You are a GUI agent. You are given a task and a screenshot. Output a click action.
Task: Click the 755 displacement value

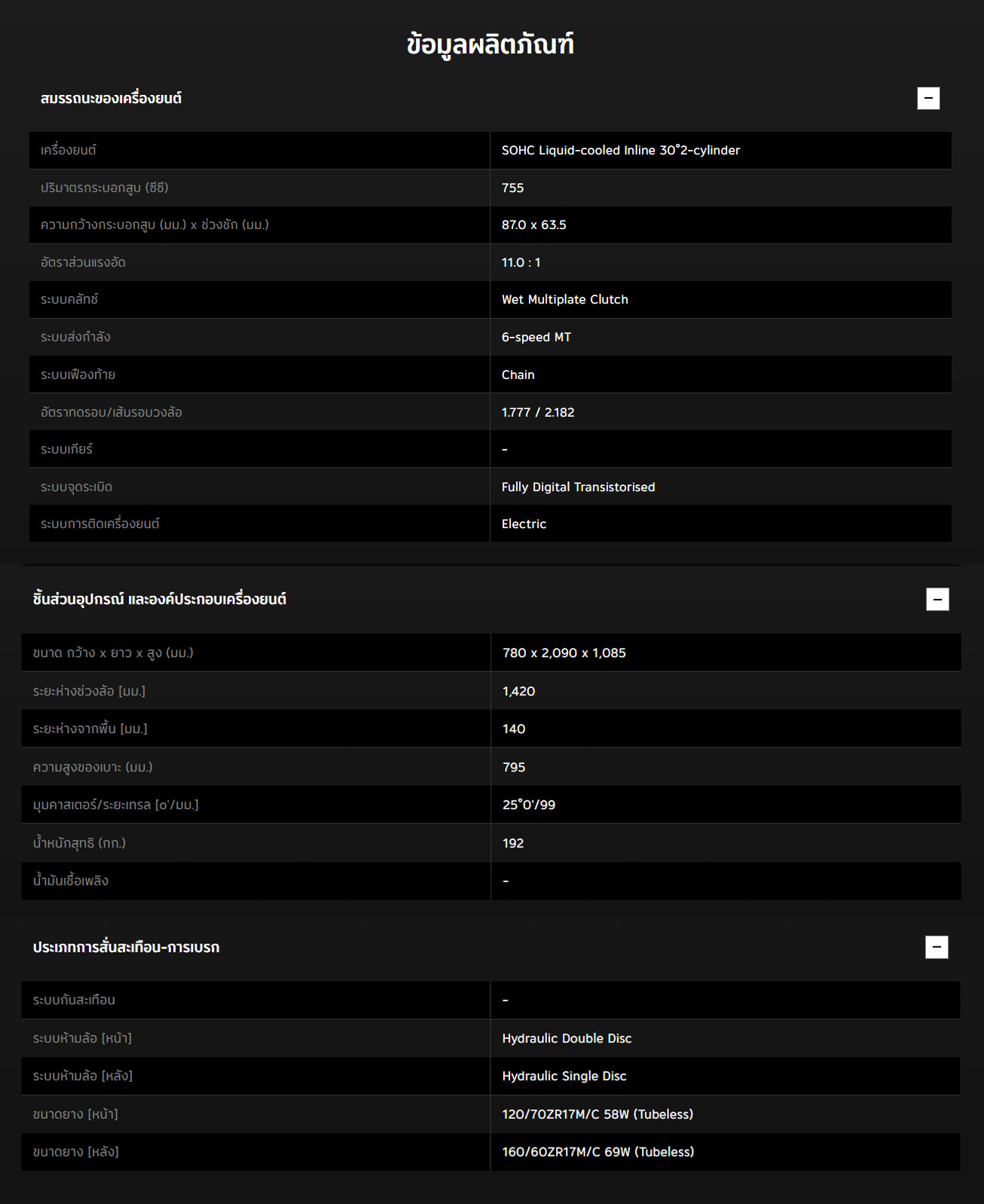512,188
